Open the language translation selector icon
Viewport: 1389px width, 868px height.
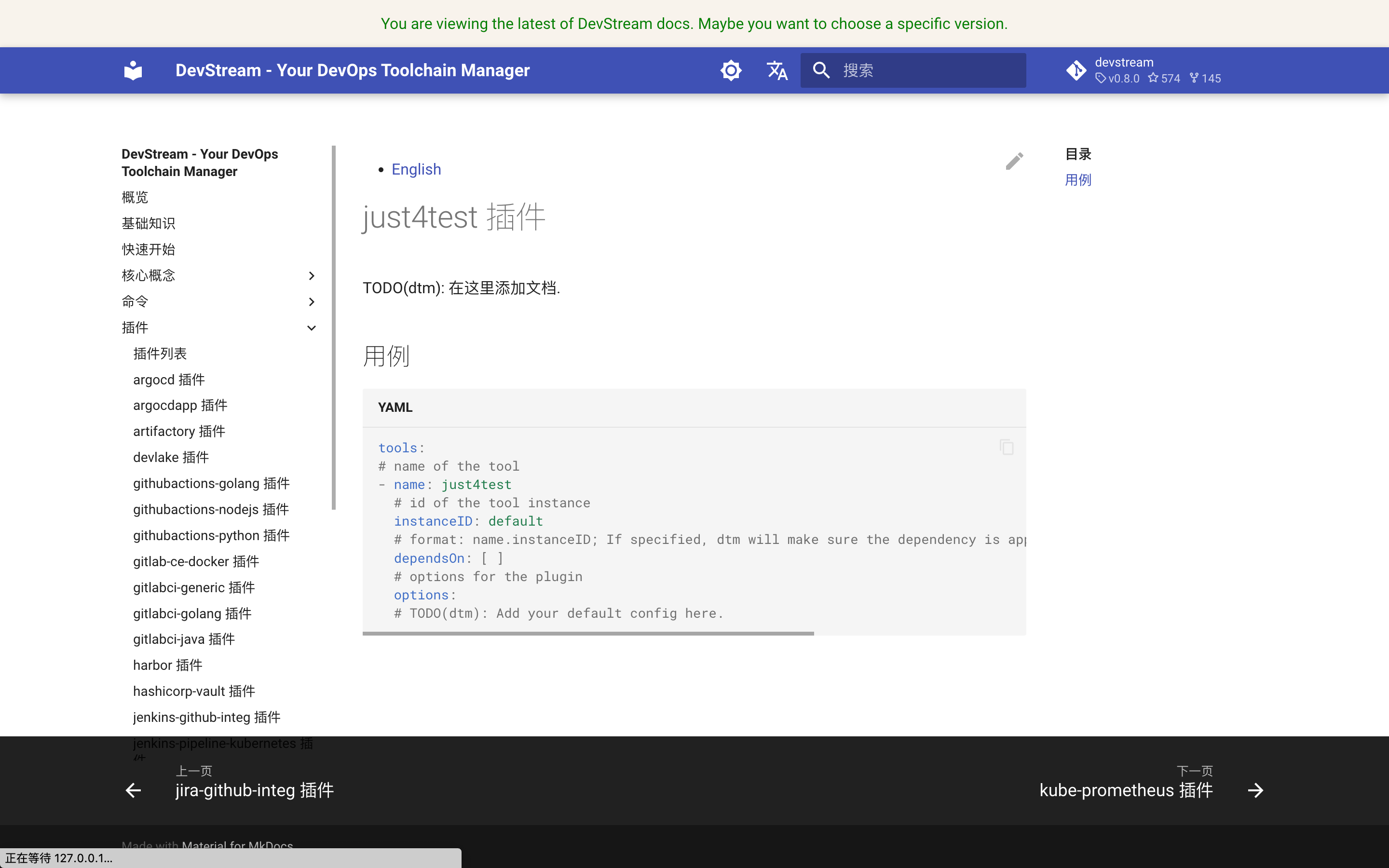pos(777,70)
